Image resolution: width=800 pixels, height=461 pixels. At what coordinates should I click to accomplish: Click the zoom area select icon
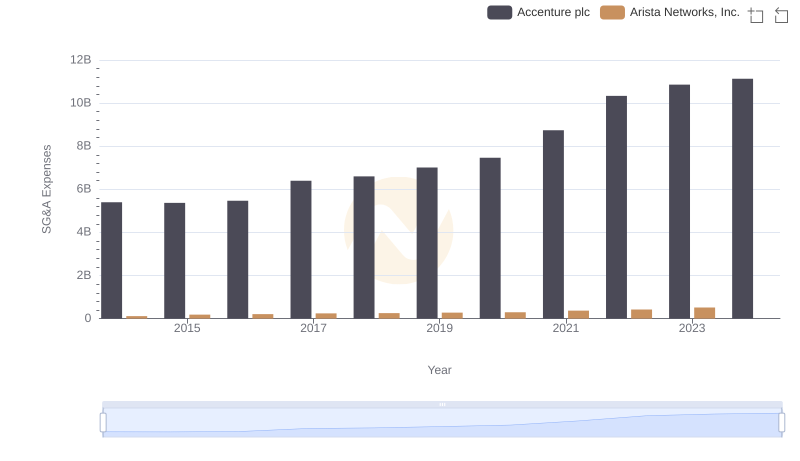[756, 15]
